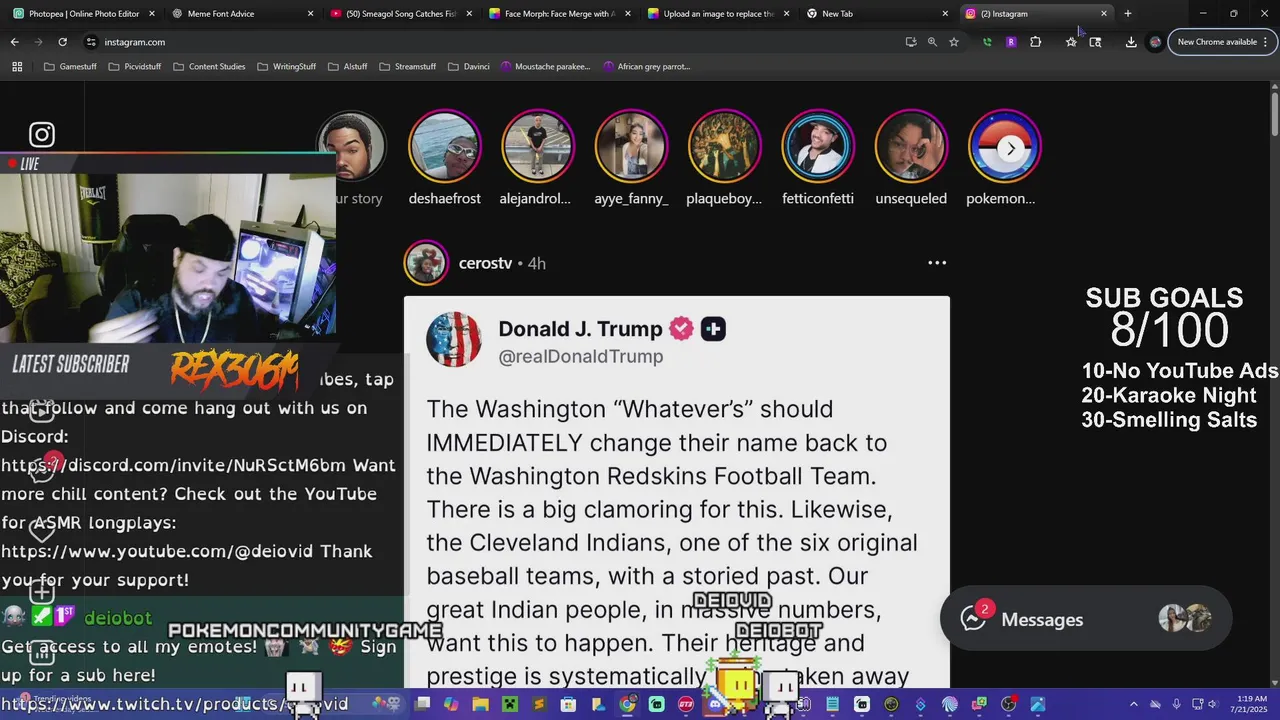Advance stories with the next arrow
Screen dimensions: 1280x720
tap(1011, 149)
